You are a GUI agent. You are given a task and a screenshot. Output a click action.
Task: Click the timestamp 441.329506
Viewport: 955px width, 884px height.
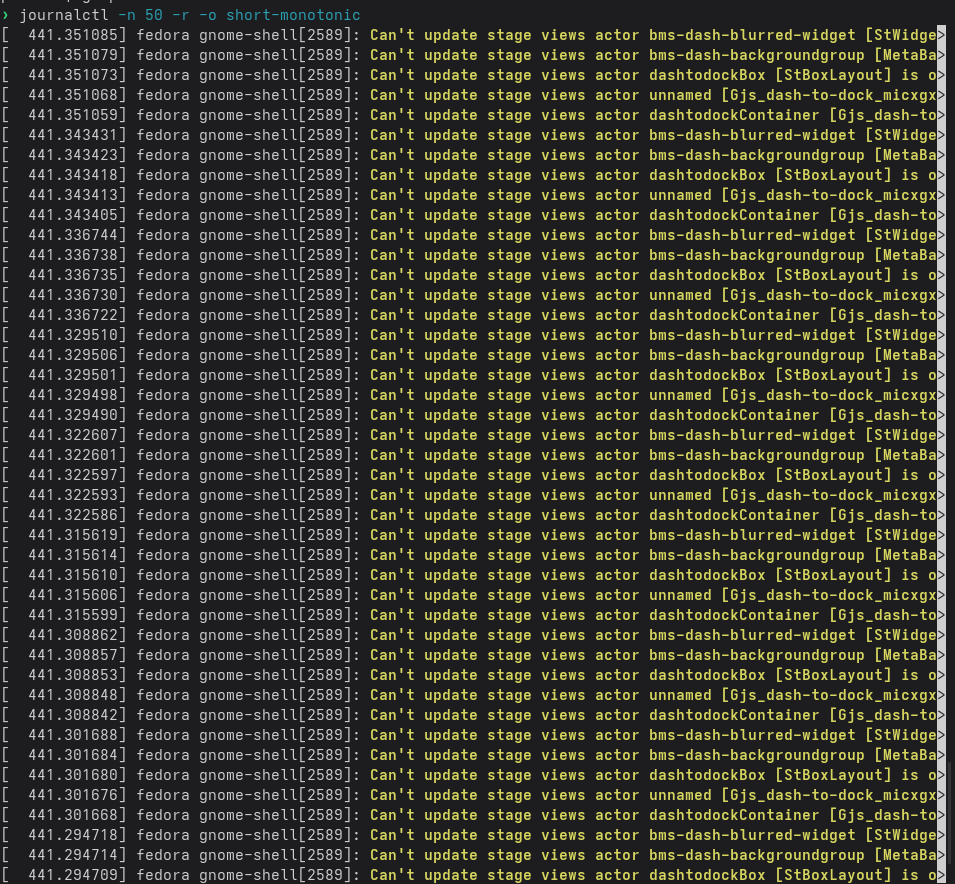[73, 355]
